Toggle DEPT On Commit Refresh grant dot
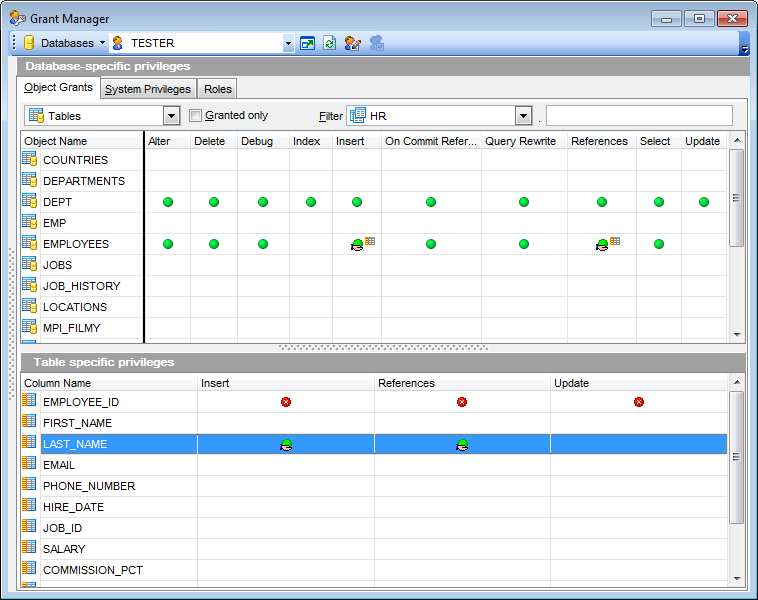This screenshot has width=758, height=600. tap(431, 202)
